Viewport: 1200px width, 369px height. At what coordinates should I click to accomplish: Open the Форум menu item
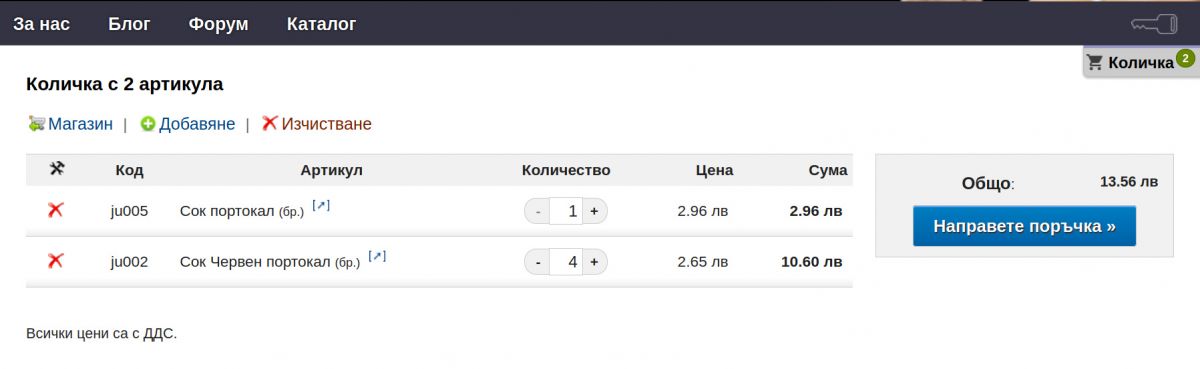click(x=218, y=24)
